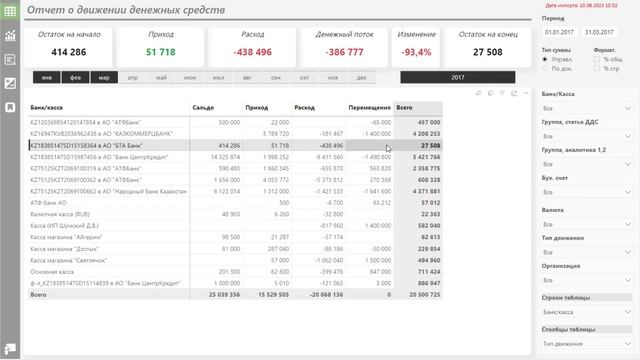The width and height of the screenshot is (640, 360).
Task: Click the Приход 51 718 card
Action: pos(160,46)
